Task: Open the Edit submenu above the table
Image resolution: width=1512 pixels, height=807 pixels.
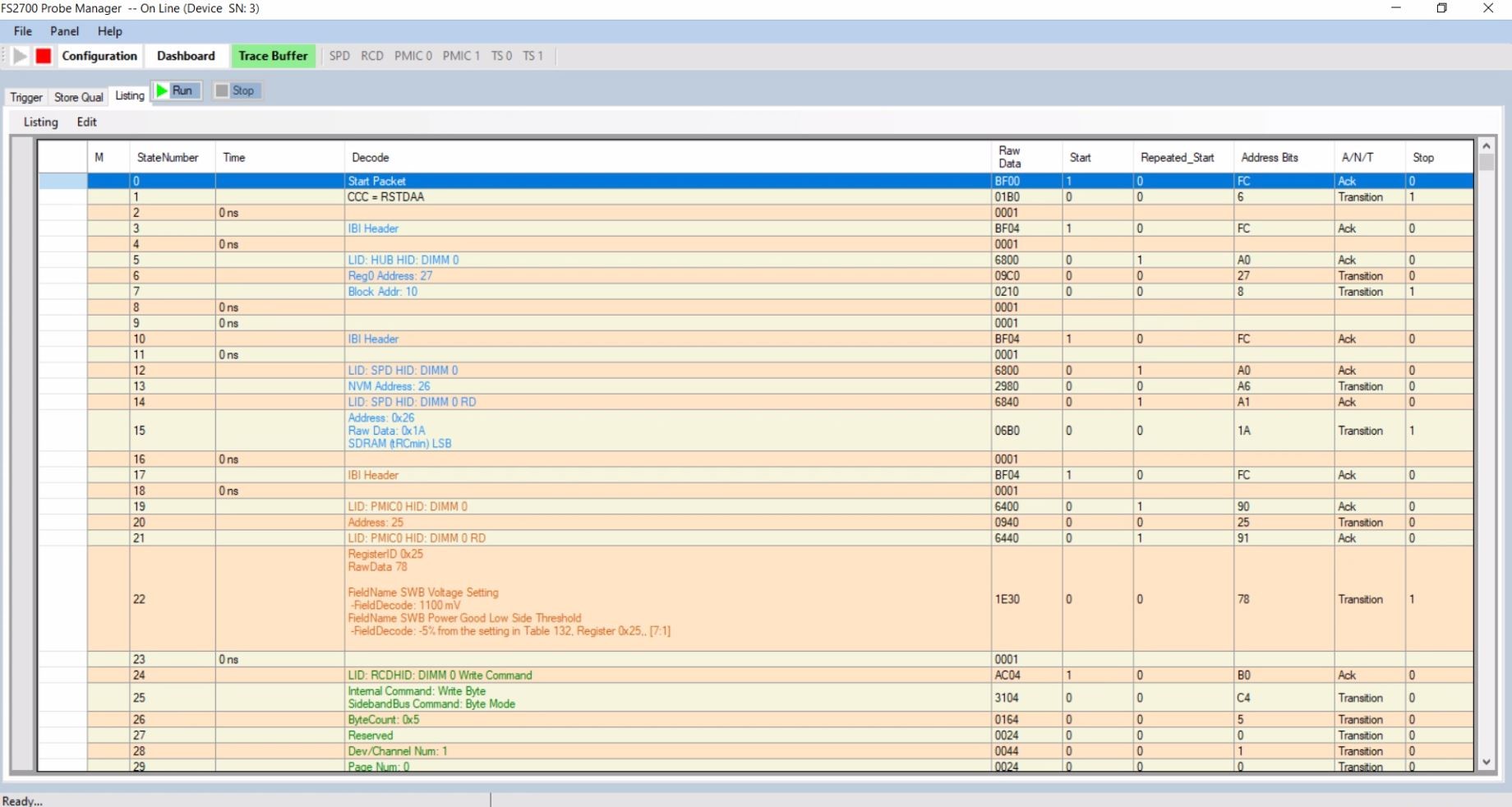Action: [x=86, y=122]
